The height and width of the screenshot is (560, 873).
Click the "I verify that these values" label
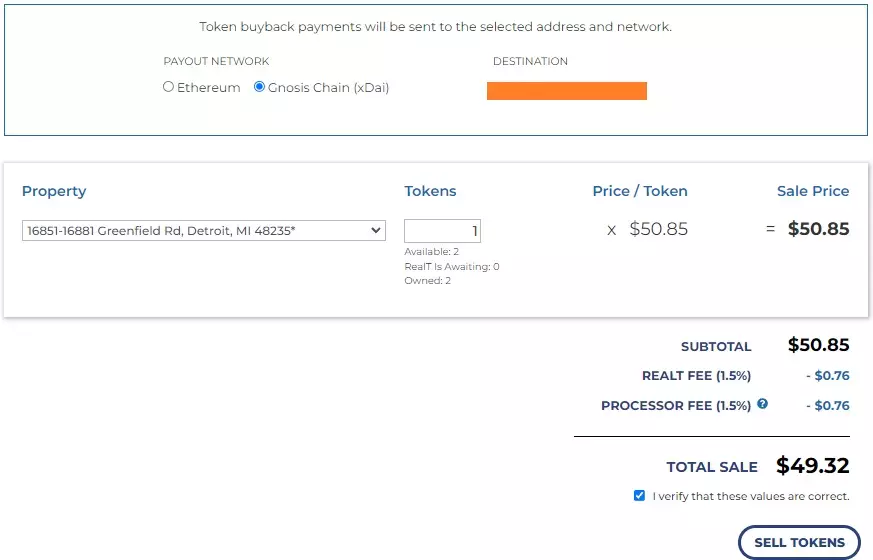pos(751,496)
